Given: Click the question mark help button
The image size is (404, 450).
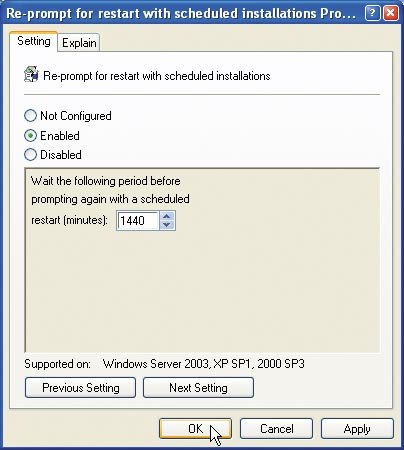Looking at the screenshot, I should coord(373,14).
